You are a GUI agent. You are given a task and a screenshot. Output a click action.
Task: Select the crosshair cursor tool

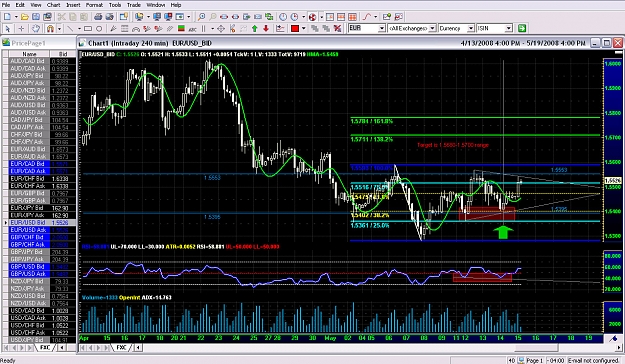pos(22,29)
